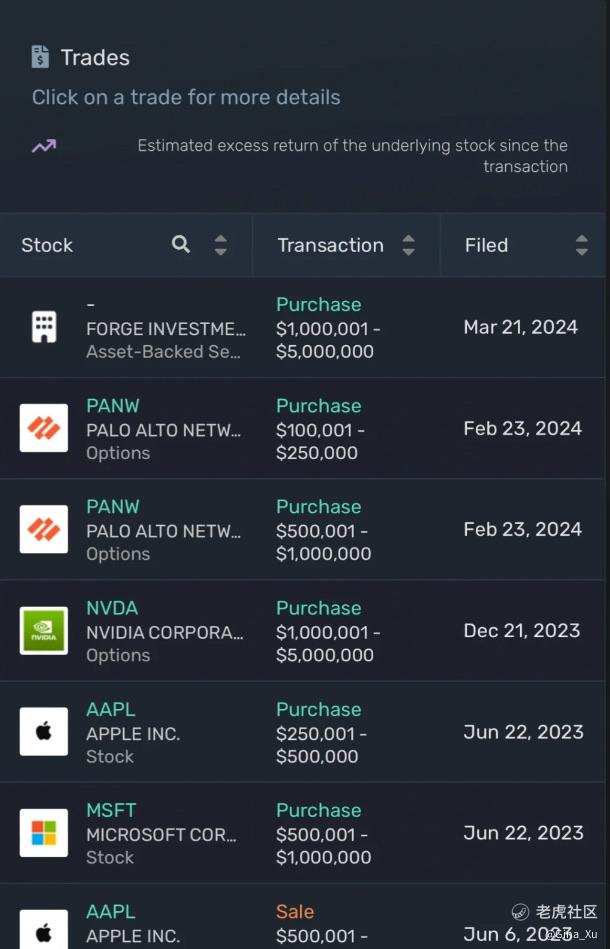Click the Transaction column header
This screenshot has height=949, width=610.
pyautogui.click(x=331, y=245)
